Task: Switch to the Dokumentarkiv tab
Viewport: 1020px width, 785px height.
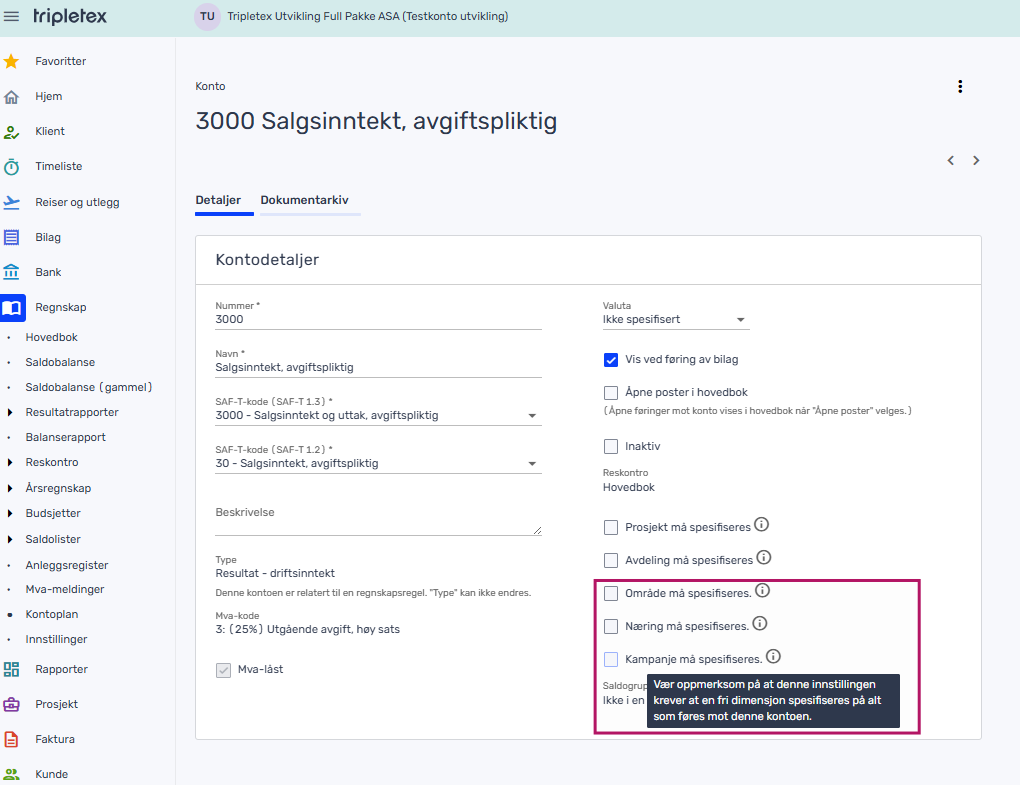Action: point(304,200)
